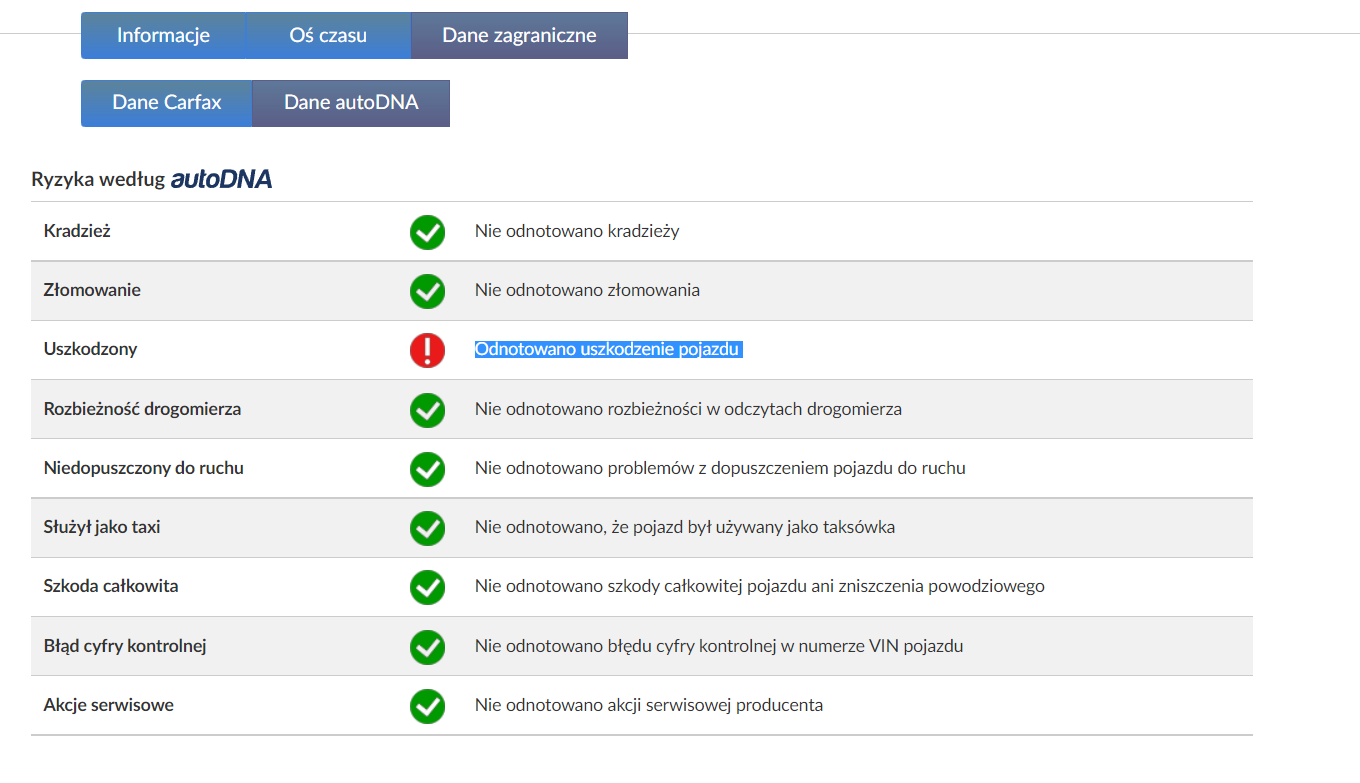1360x783 pixels.
Task: Click the green checkmark for Kradzież
Action: pyautogui.click(x=427, y=232)
